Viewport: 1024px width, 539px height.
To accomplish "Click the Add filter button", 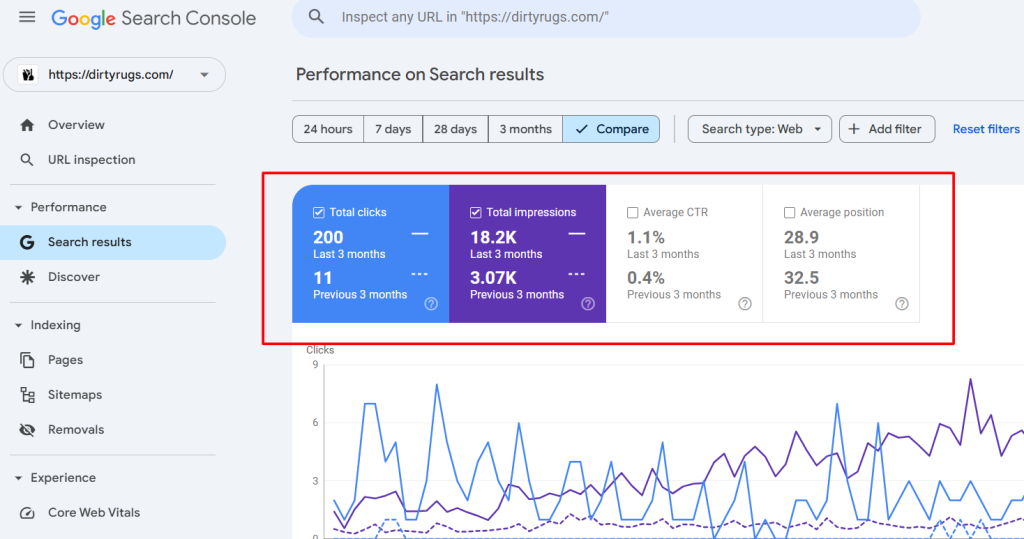I will (x=886, y=129).
